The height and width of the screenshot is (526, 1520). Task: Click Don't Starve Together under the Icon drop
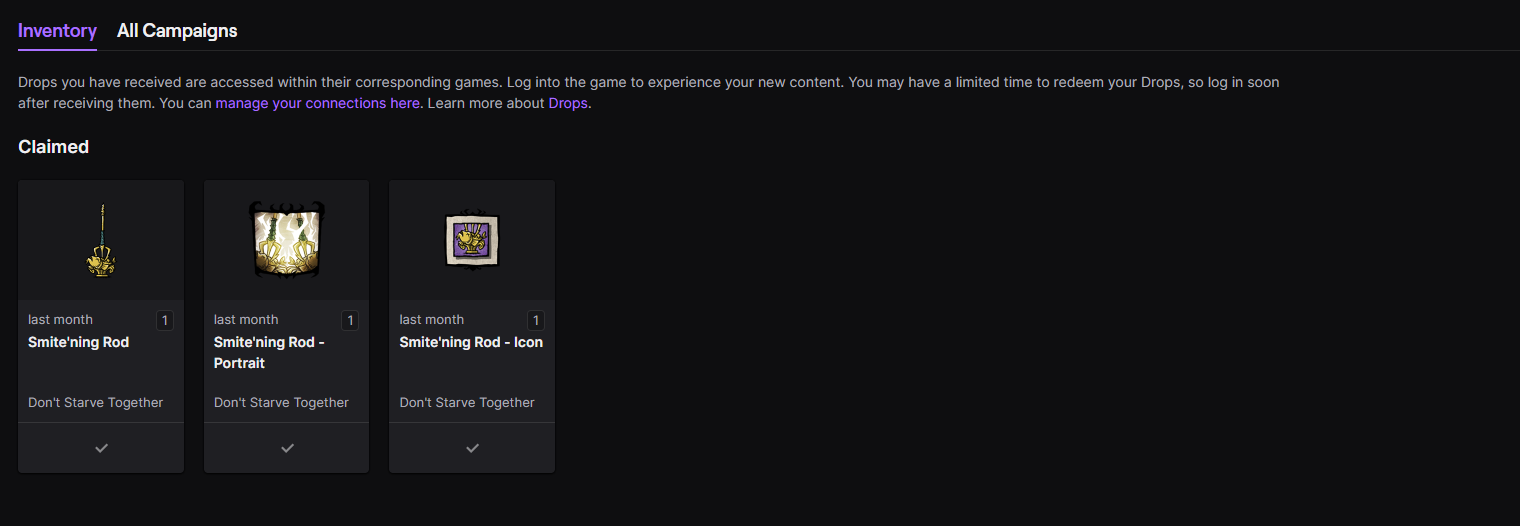[467, 402]
